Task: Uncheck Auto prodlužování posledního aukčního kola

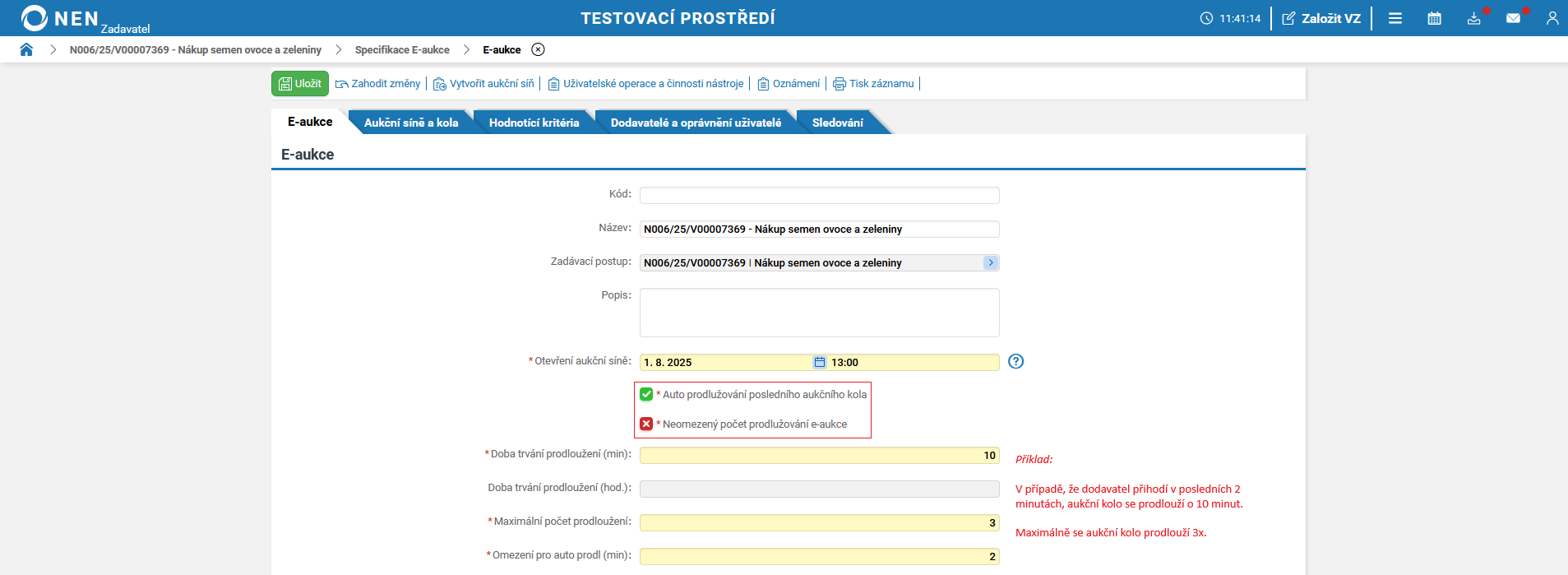Action: coord(646,394)
